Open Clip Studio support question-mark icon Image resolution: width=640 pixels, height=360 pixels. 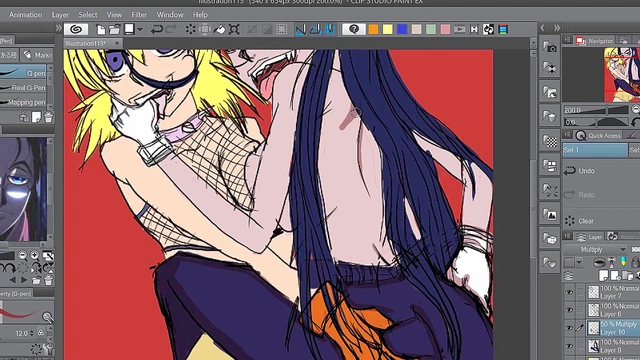point(354,29)
